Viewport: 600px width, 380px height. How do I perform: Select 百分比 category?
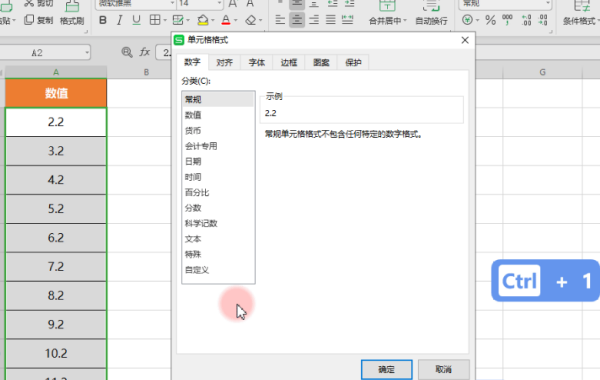coord(218,192)
